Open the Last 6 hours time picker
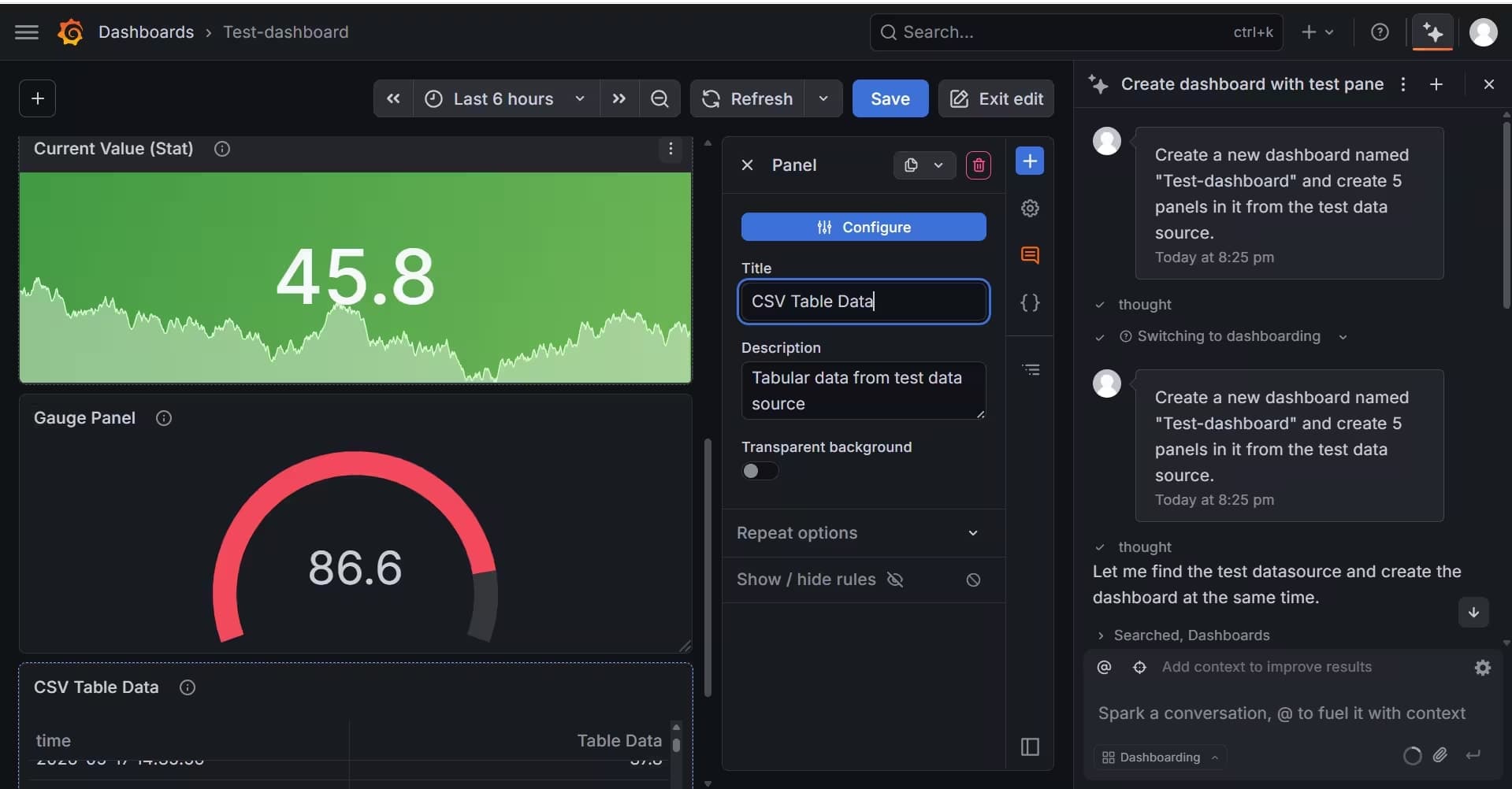 pos(506,98)
